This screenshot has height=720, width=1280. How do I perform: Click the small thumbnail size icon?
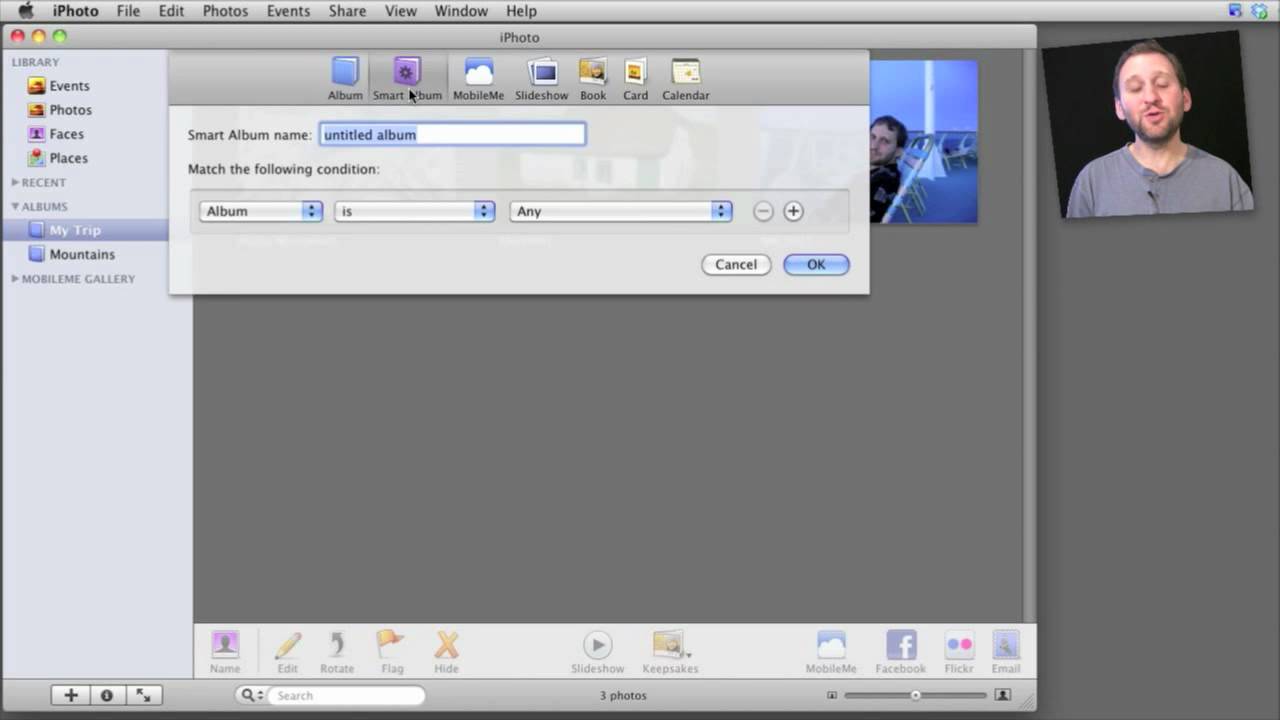click(x=832, y=695)
